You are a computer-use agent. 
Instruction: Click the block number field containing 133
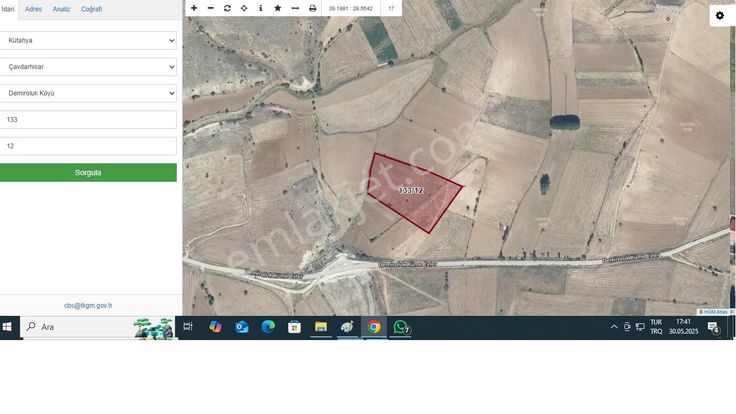[88, 120]
